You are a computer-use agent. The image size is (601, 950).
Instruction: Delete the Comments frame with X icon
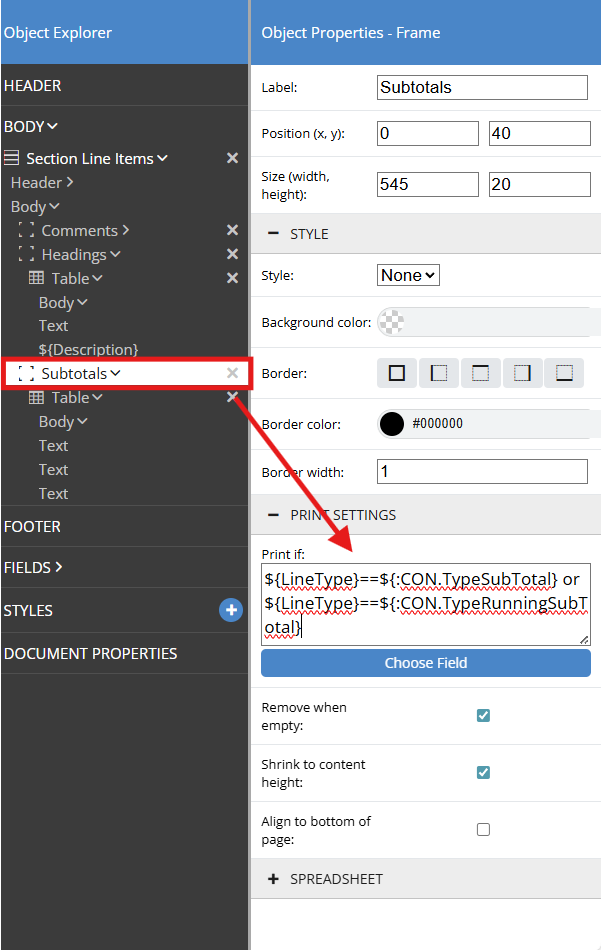click(x=232, y=231)
